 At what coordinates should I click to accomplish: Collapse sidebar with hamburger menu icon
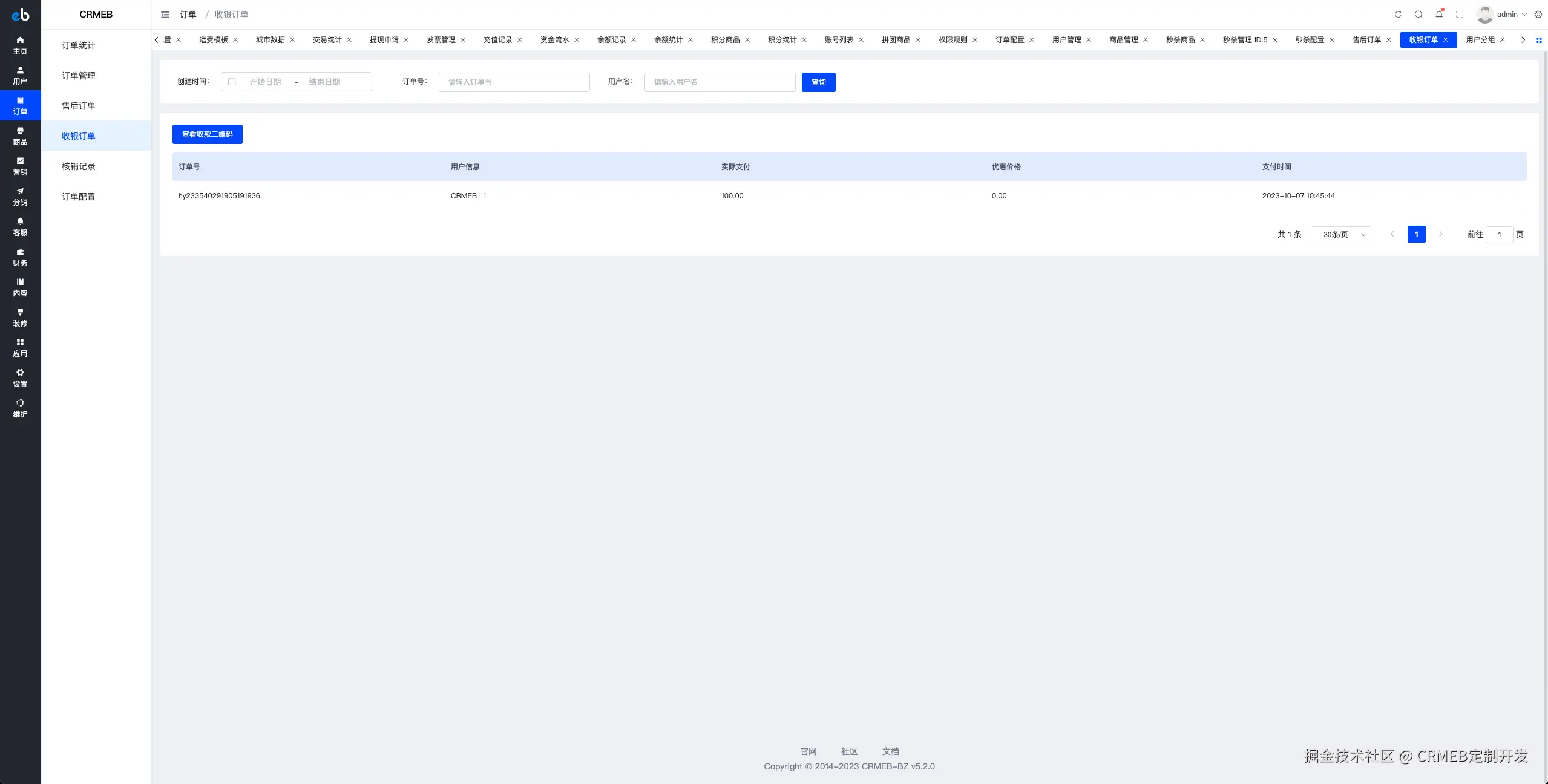click(165, 15)
